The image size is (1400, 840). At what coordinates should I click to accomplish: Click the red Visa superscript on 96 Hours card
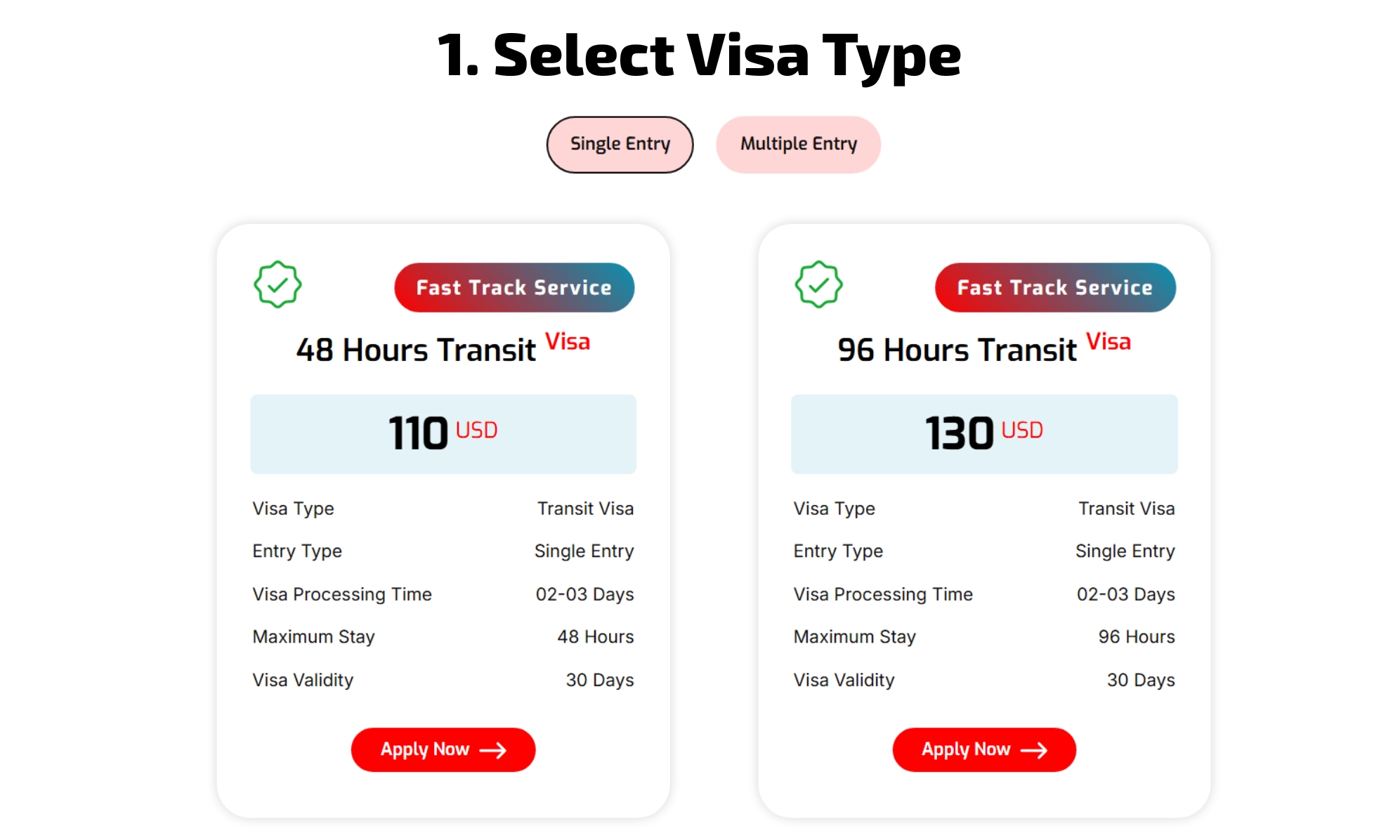(x=1108, y=342)
